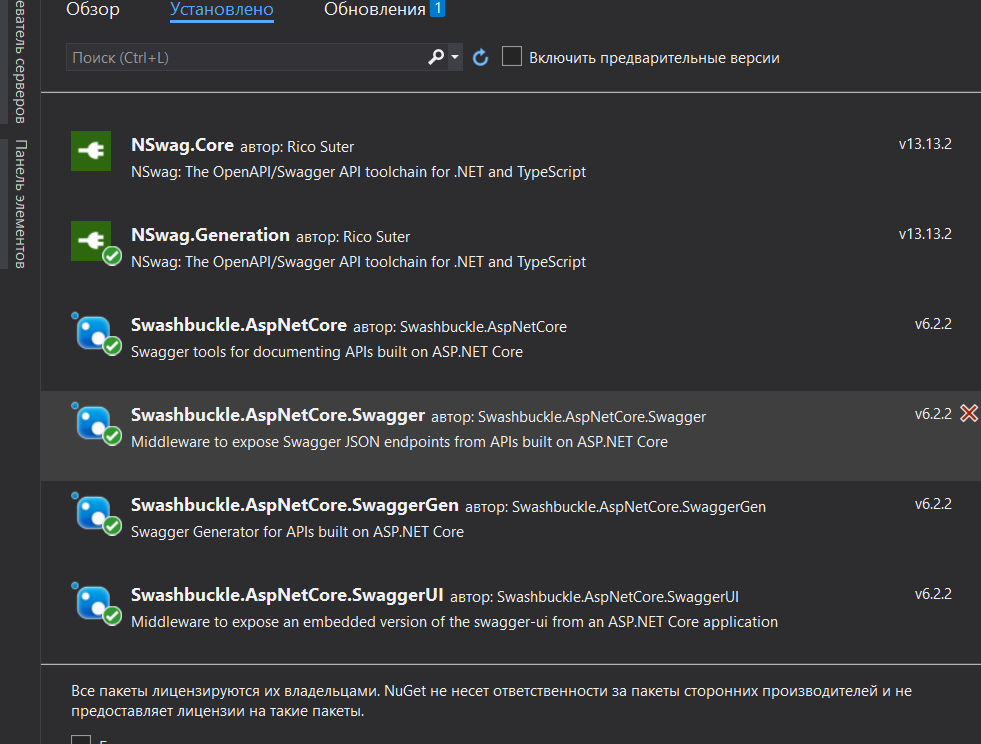Open the server explorer side tab
Image resolution: width=981 pixels, height=744 pixels.
click(x=20, y=61)
